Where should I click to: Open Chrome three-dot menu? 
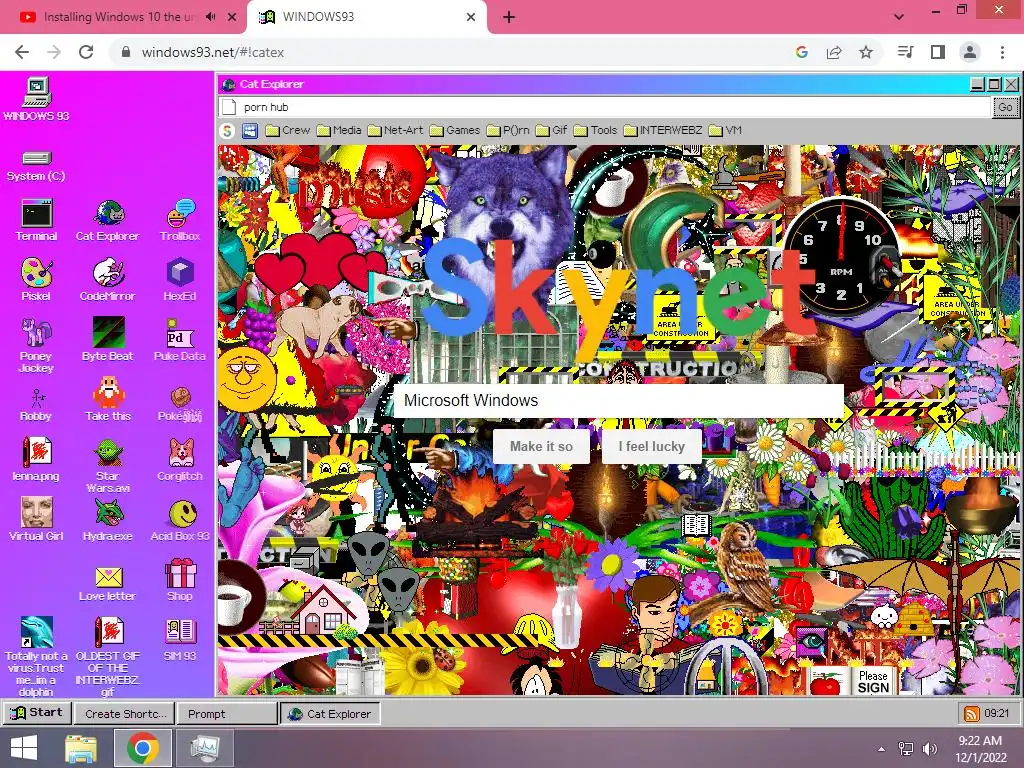[x=1002, y=52]
